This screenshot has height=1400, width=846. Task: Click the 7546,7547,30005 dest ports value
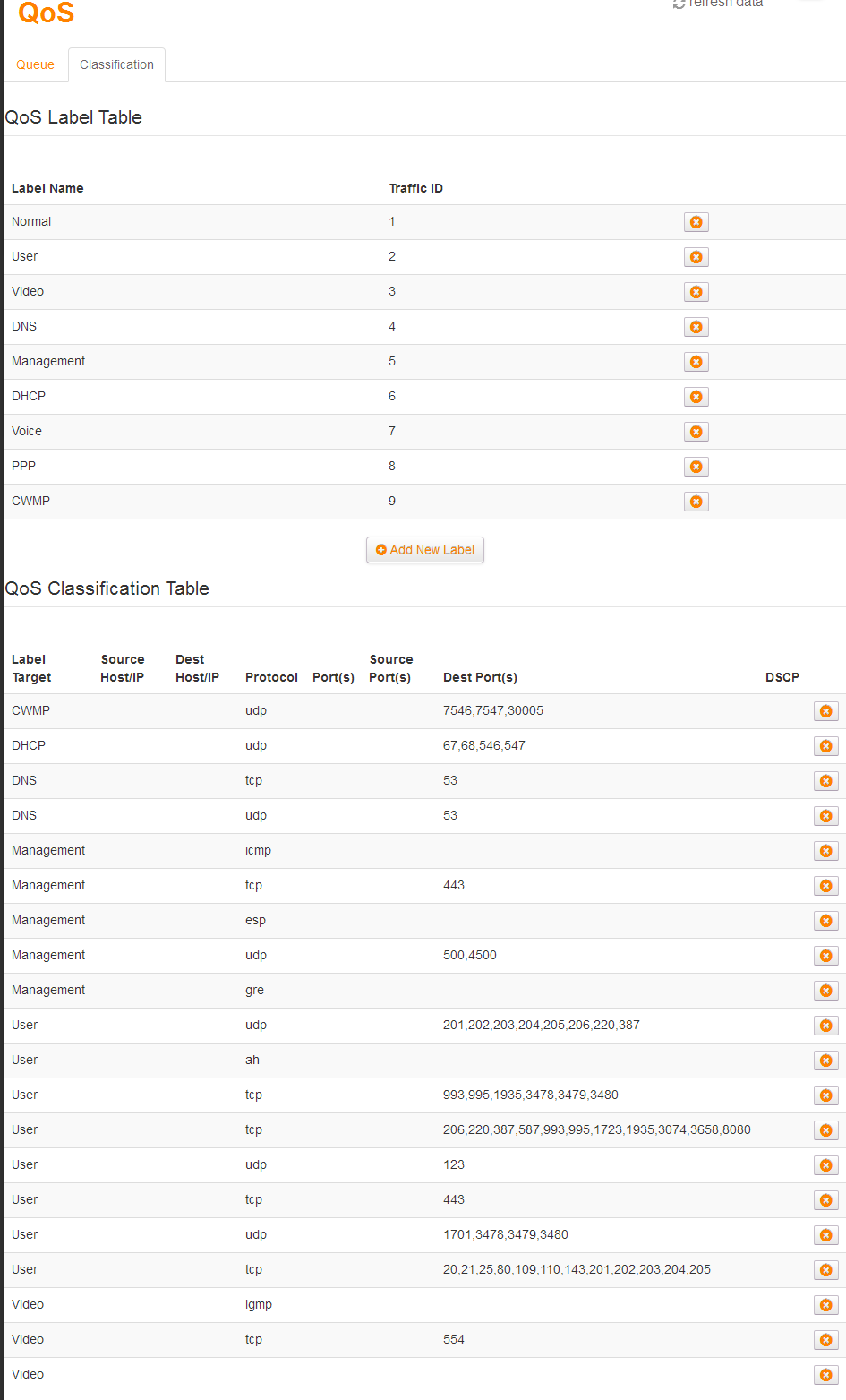pos(493,710)
